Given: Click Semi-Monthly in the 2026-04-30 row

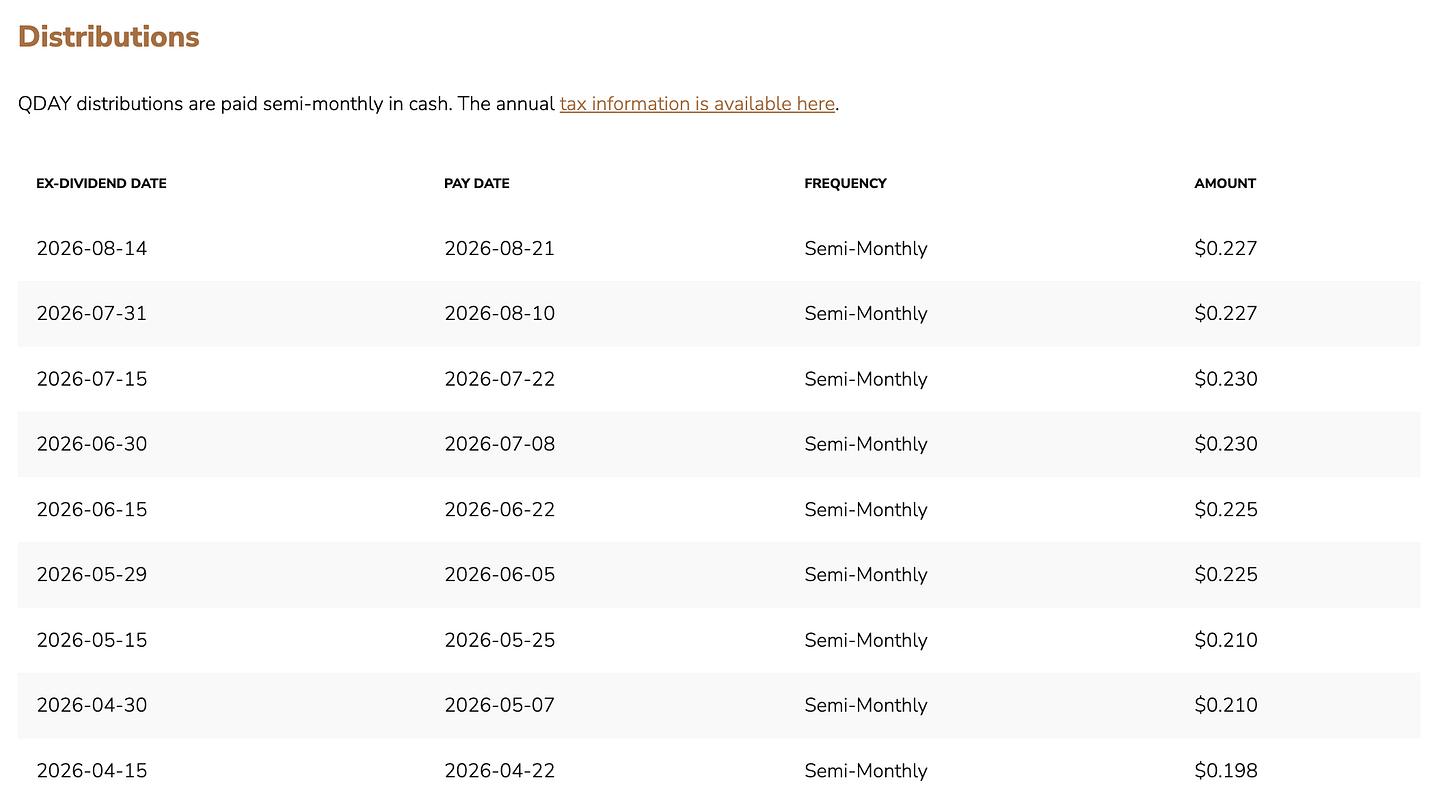Looking at the screenshot, I should (x=866, y=706).
